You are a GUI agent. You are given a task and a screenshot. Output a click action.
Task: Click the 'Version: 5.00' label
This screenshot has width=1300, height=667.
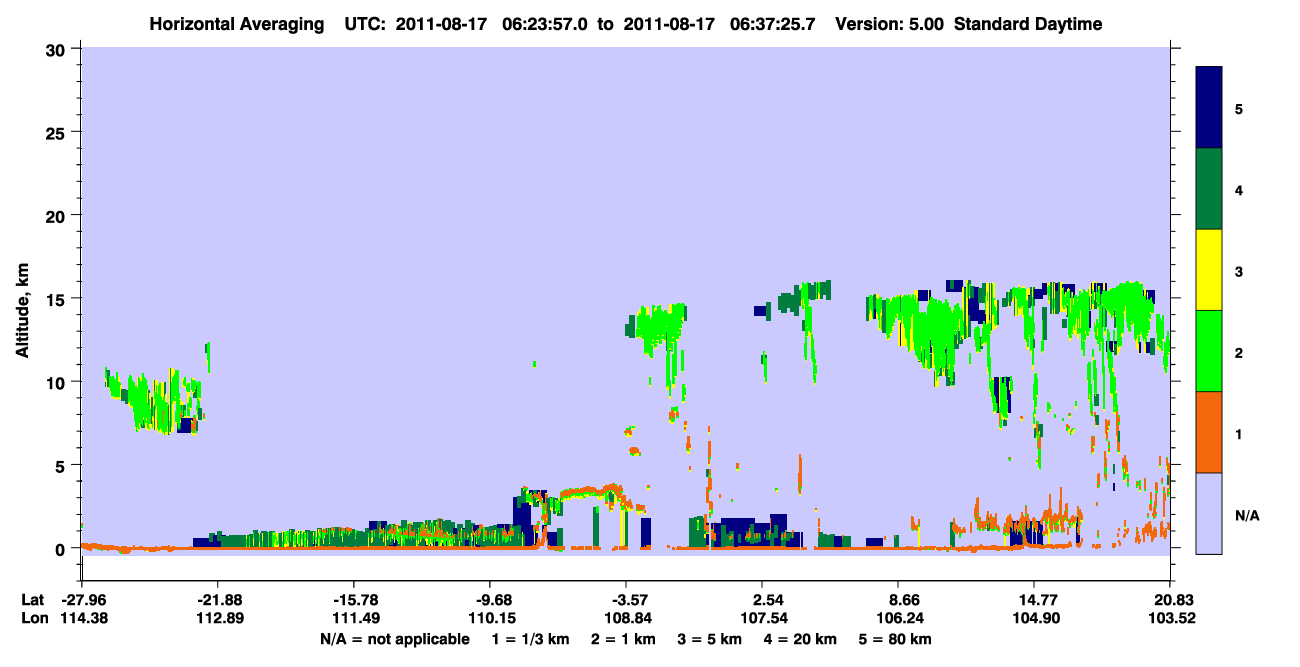(889, 24)
